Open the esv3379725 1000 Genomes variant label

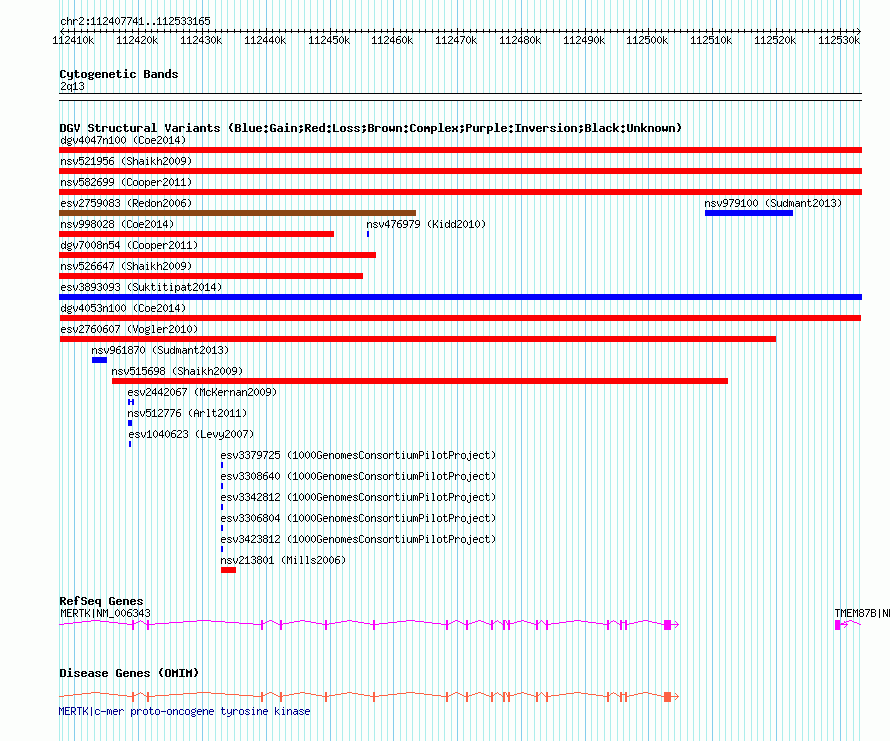358,455
